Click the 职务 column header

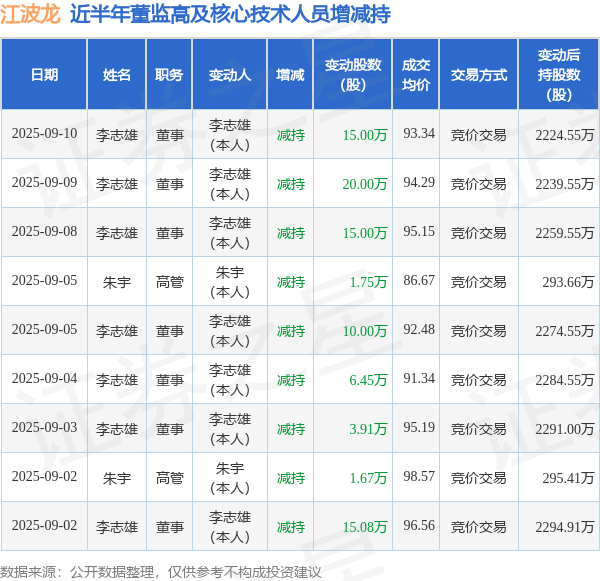[169, 75]
